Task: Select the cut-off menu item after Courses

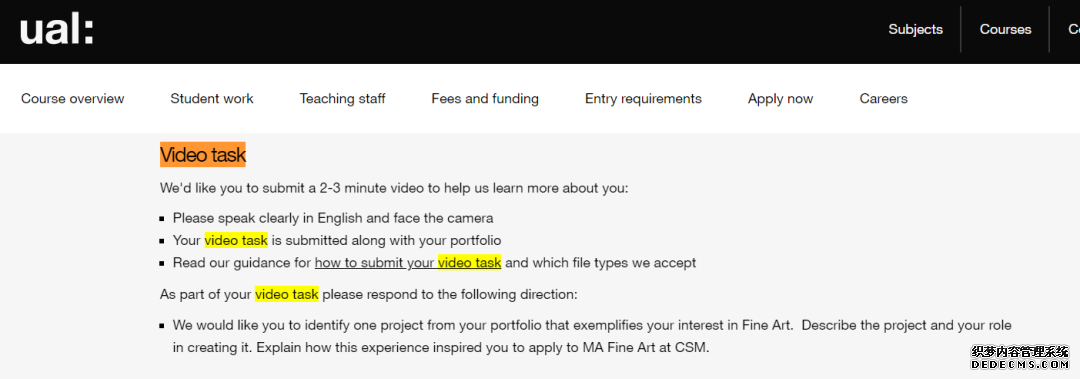Action: 1074,30
